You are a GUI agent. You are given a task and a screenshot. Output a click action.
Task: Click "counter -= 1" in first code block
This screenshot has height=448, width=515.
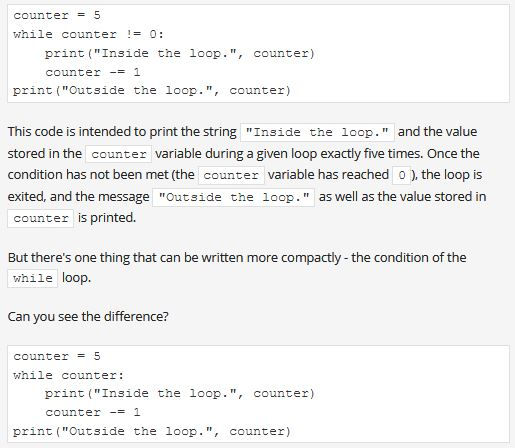pyautogui.click(x=93, y=72)
